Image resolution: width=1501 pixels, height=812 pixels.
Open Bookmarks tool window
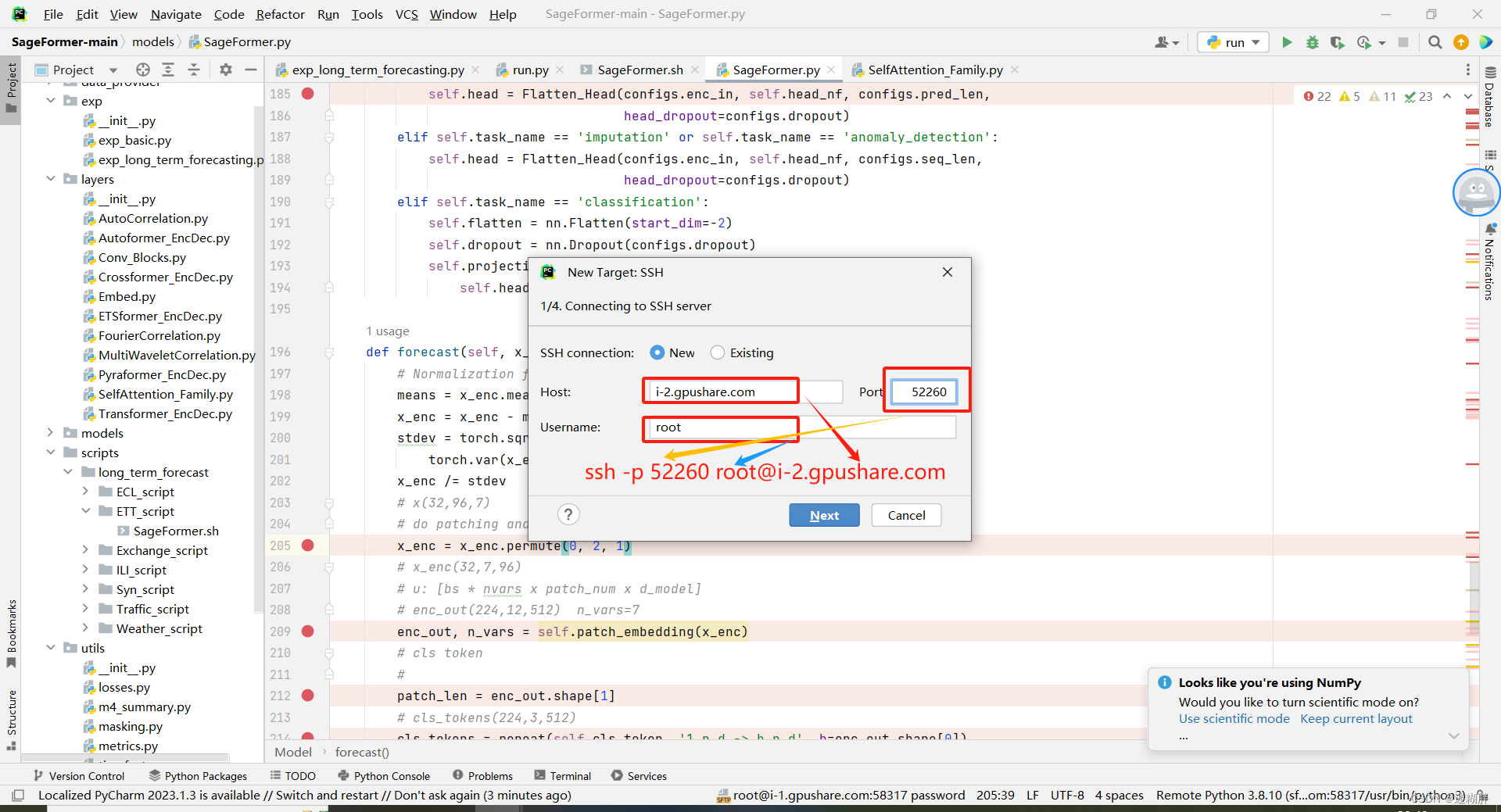pos(12,633)
